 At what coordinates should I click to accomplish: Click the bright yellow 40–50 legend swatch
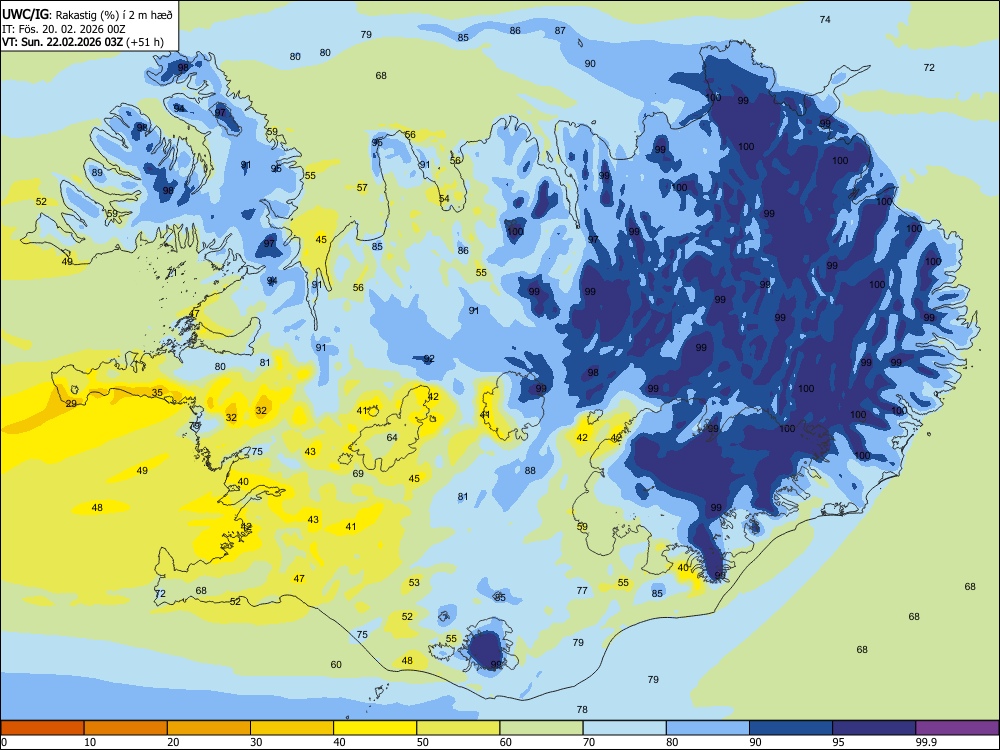(x=375, y=728)
